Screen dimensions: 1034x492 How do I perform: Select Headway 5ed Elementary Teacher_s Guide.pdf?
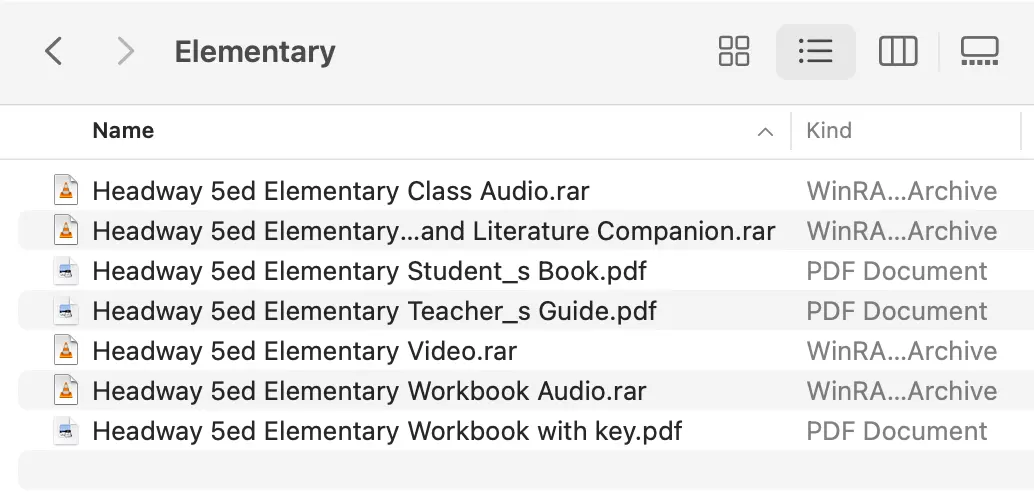click(374, 311)
